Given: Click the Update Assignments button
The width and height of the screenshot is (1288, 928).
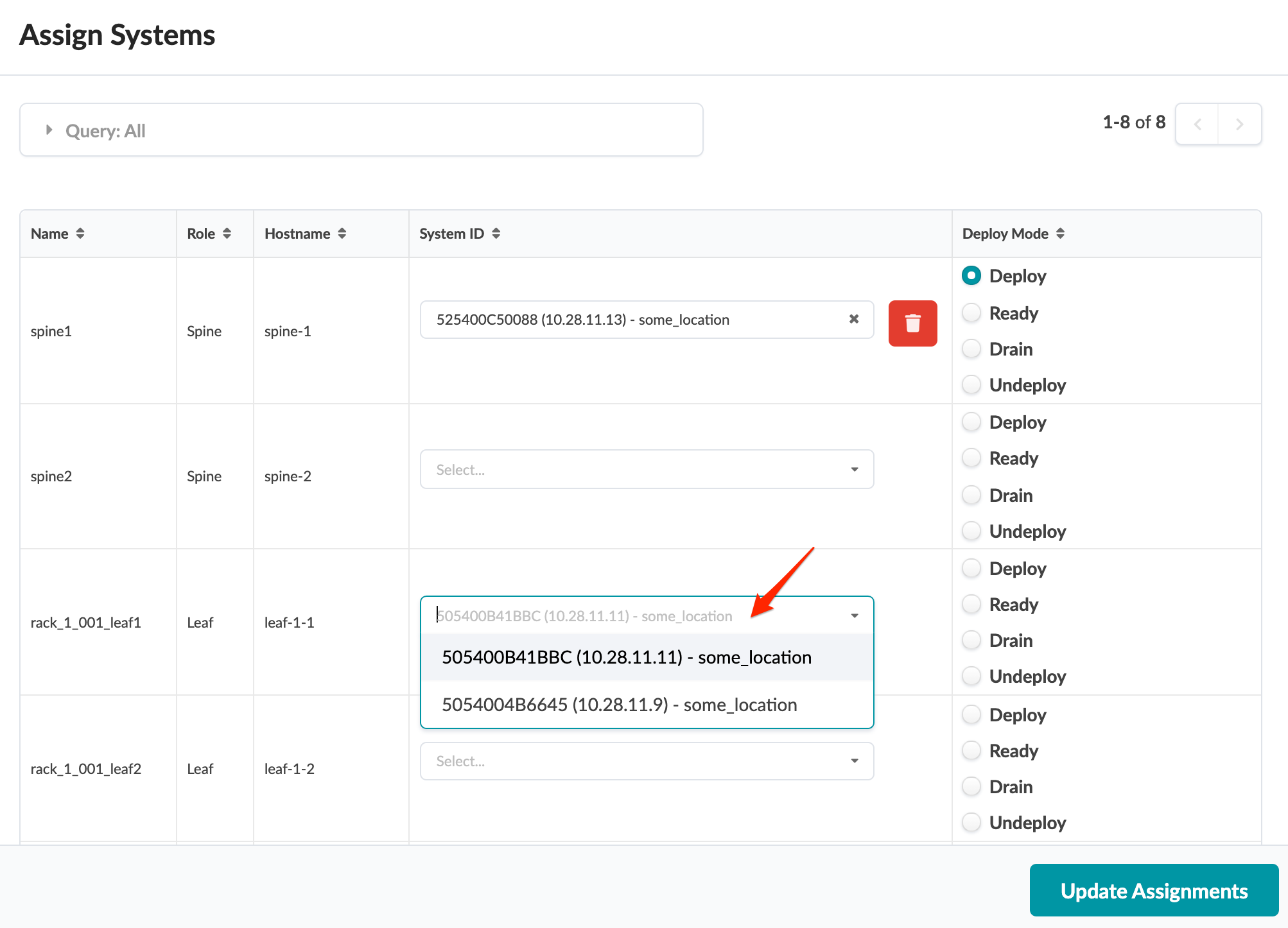Looking at the screenshot, I should click(x=1154, y=890).
